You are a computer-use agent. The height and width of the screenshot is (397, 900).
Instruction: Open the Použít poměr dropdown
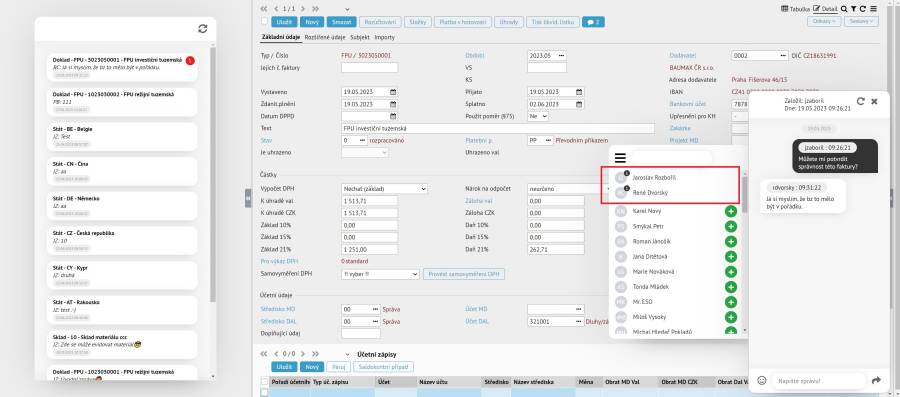click(538, 116)
